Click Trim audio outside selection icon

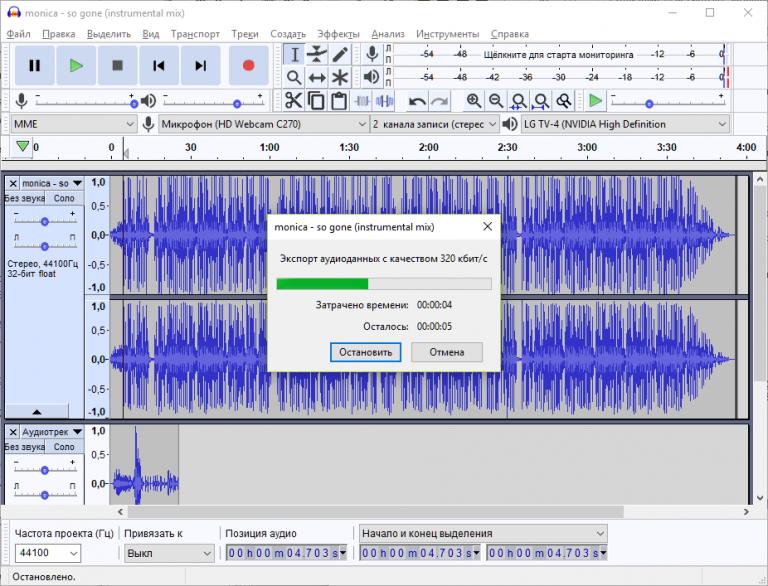point(362,101)
